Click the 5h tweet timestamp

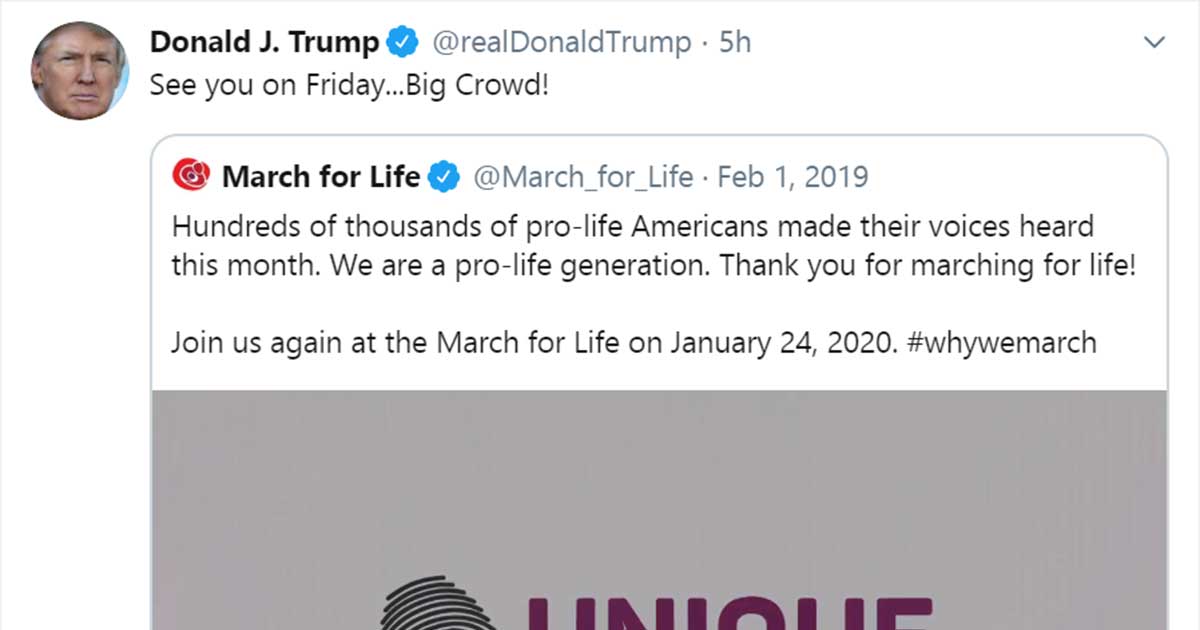(x=735, y=43)
